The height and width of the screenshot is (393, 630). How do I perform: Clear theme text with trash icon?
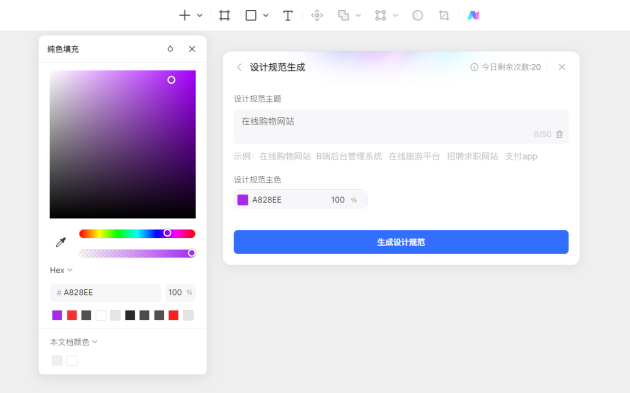pyautogui.click(x=559, y=134)
